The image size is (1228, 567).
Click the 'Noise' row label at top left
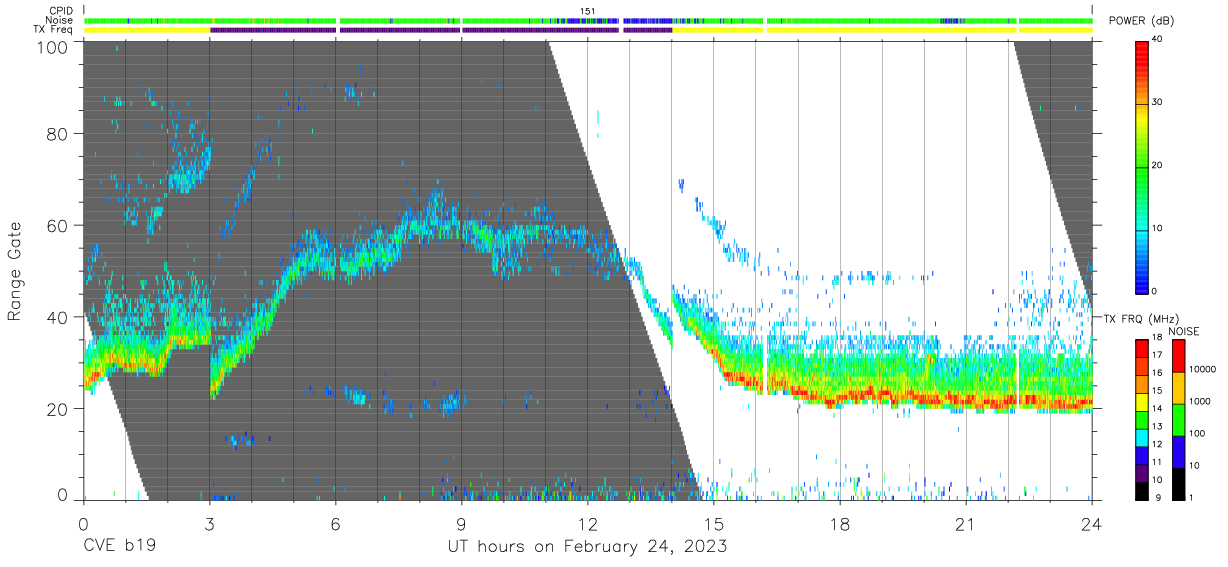[60, 21]
